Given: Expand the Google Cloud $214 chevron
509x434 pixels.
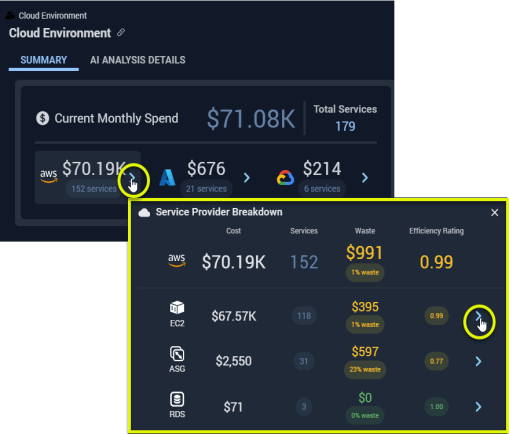Looking at the screenshot, I should click(365, 178).
